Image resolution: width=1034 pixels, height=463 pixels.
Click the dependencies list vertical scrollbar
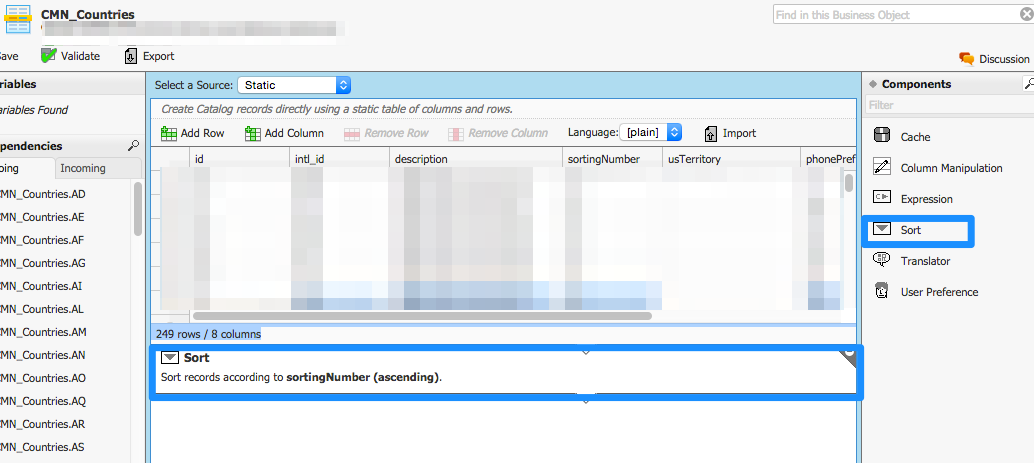pos(138,208)
